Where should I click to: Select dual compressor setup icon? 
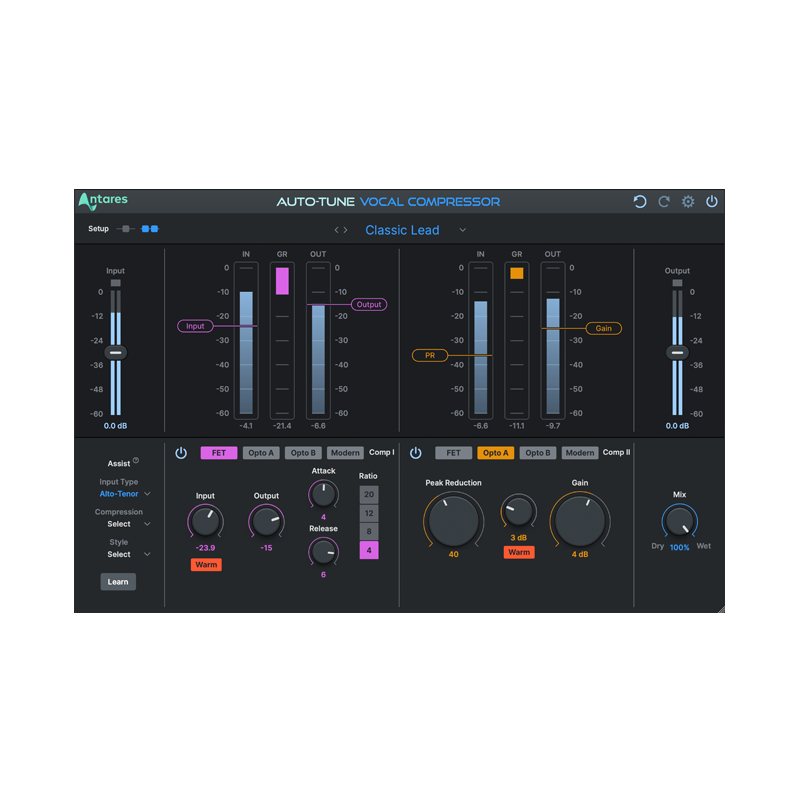click(150, 229)
